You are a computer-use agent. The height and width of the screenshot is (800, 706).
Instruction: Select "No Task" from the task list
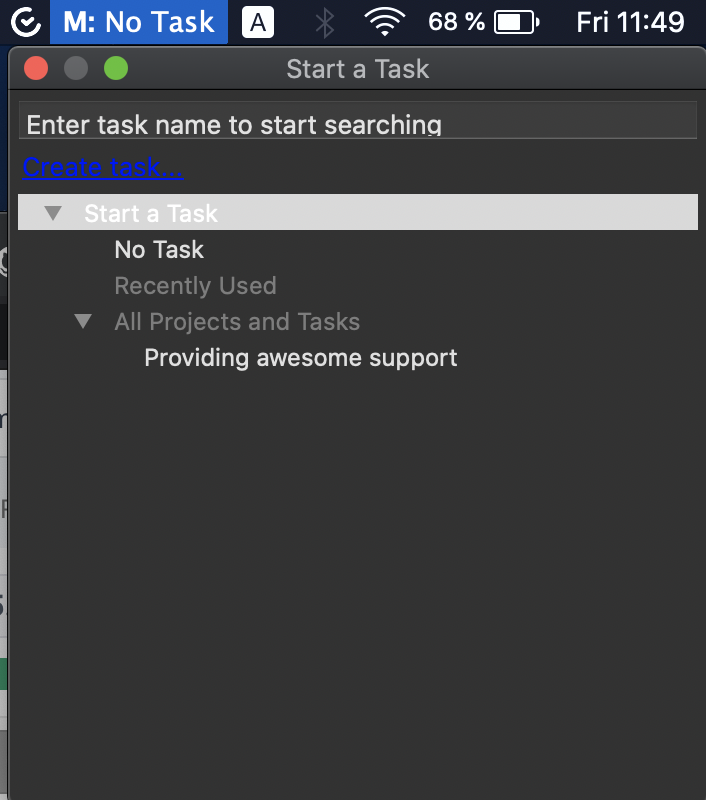coord(158,249)
